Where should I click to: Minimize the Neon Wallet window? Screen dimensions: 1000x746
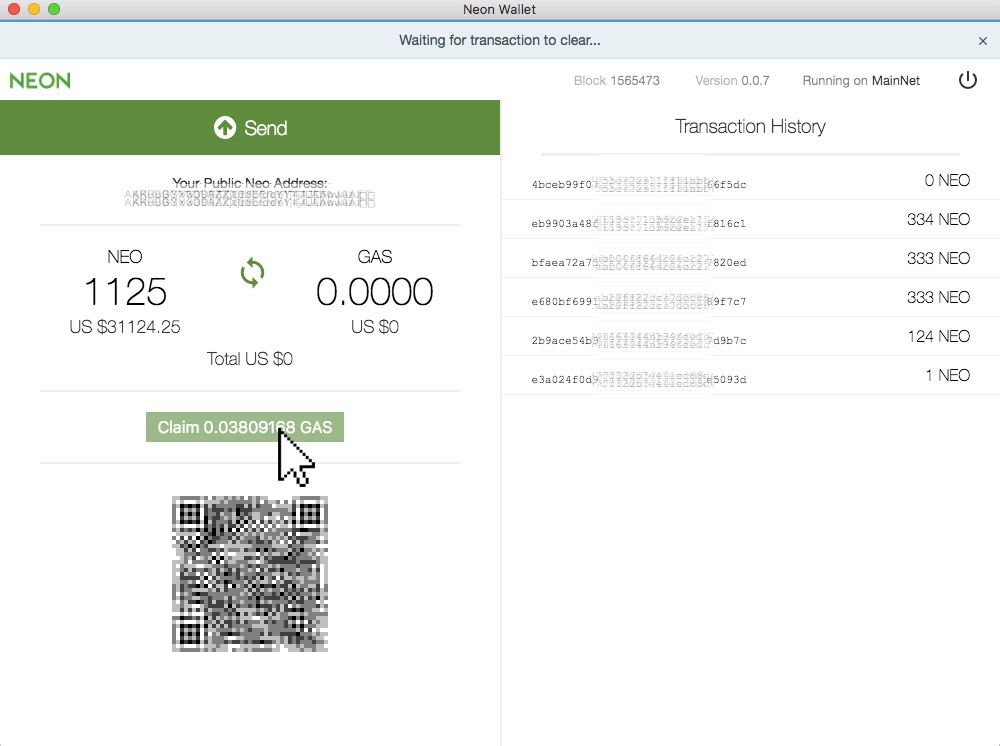click(34, 9)
